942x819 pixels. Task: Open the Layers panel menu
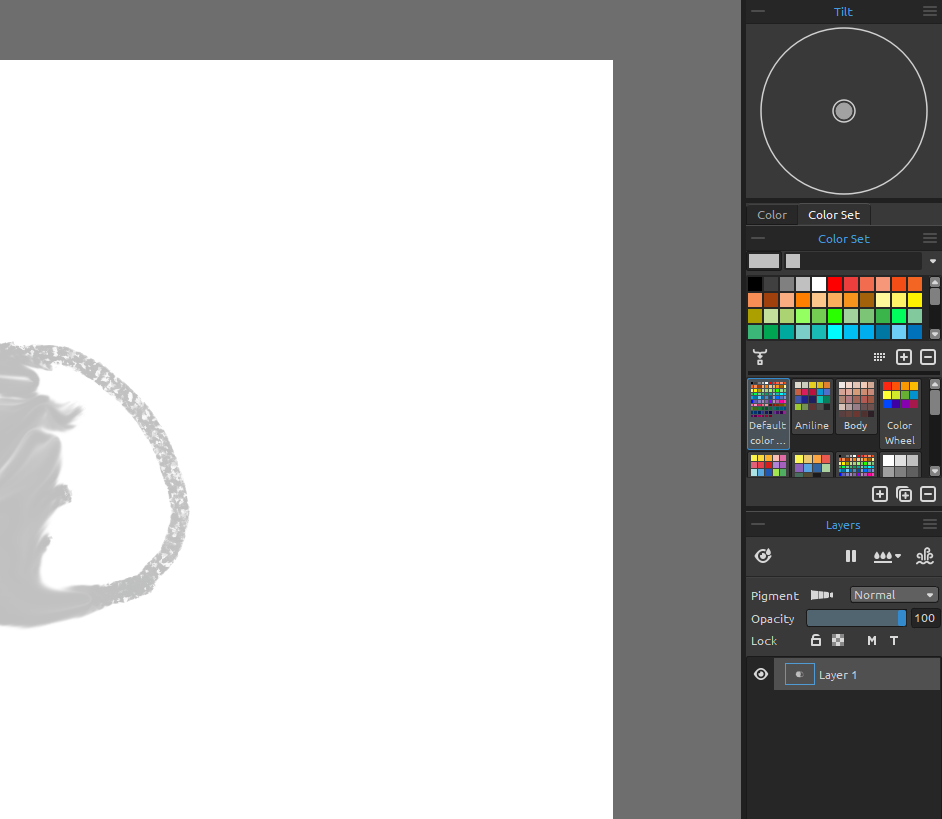coord(929,525)
